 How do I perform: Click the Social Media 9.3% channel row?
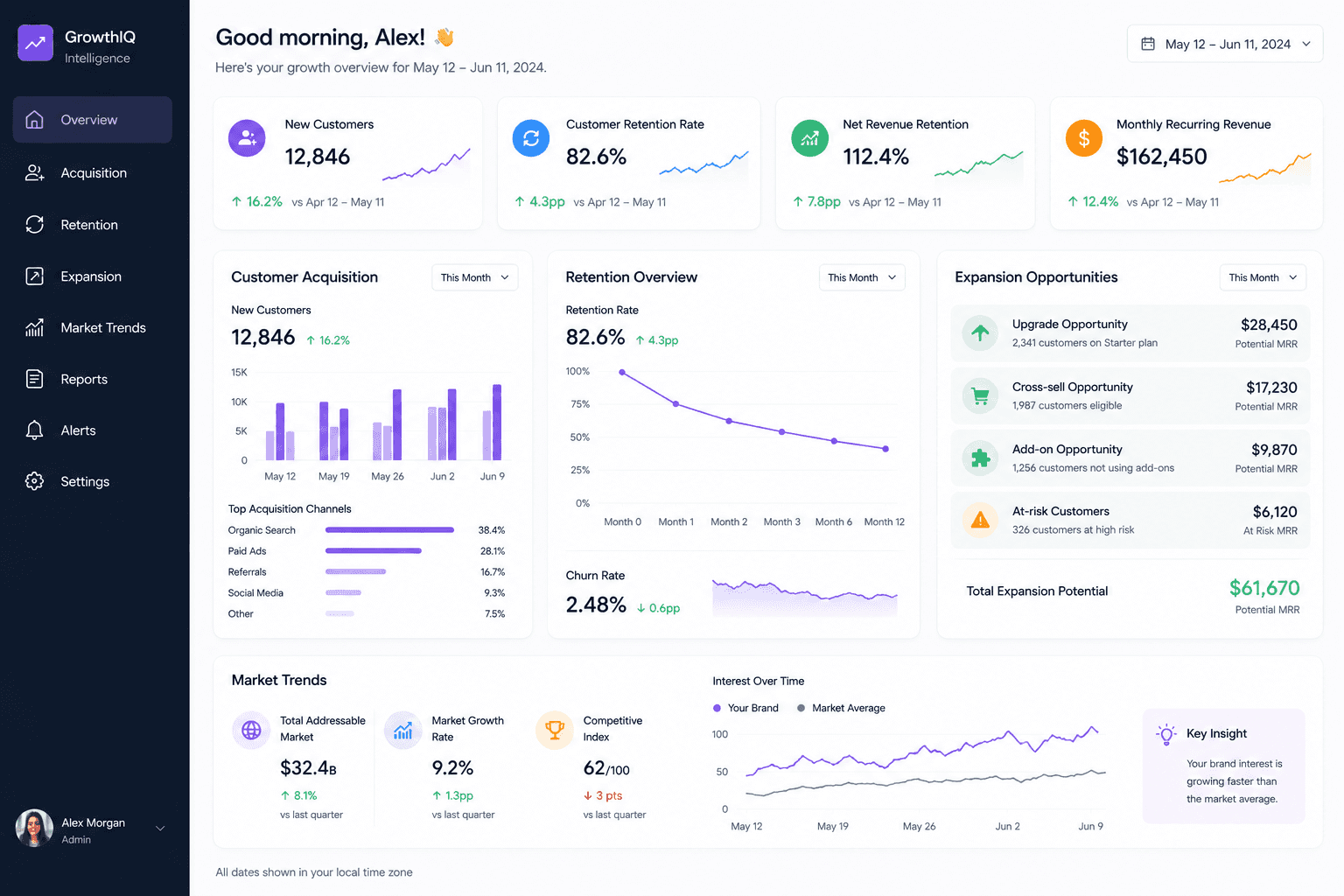coord(367,593)
